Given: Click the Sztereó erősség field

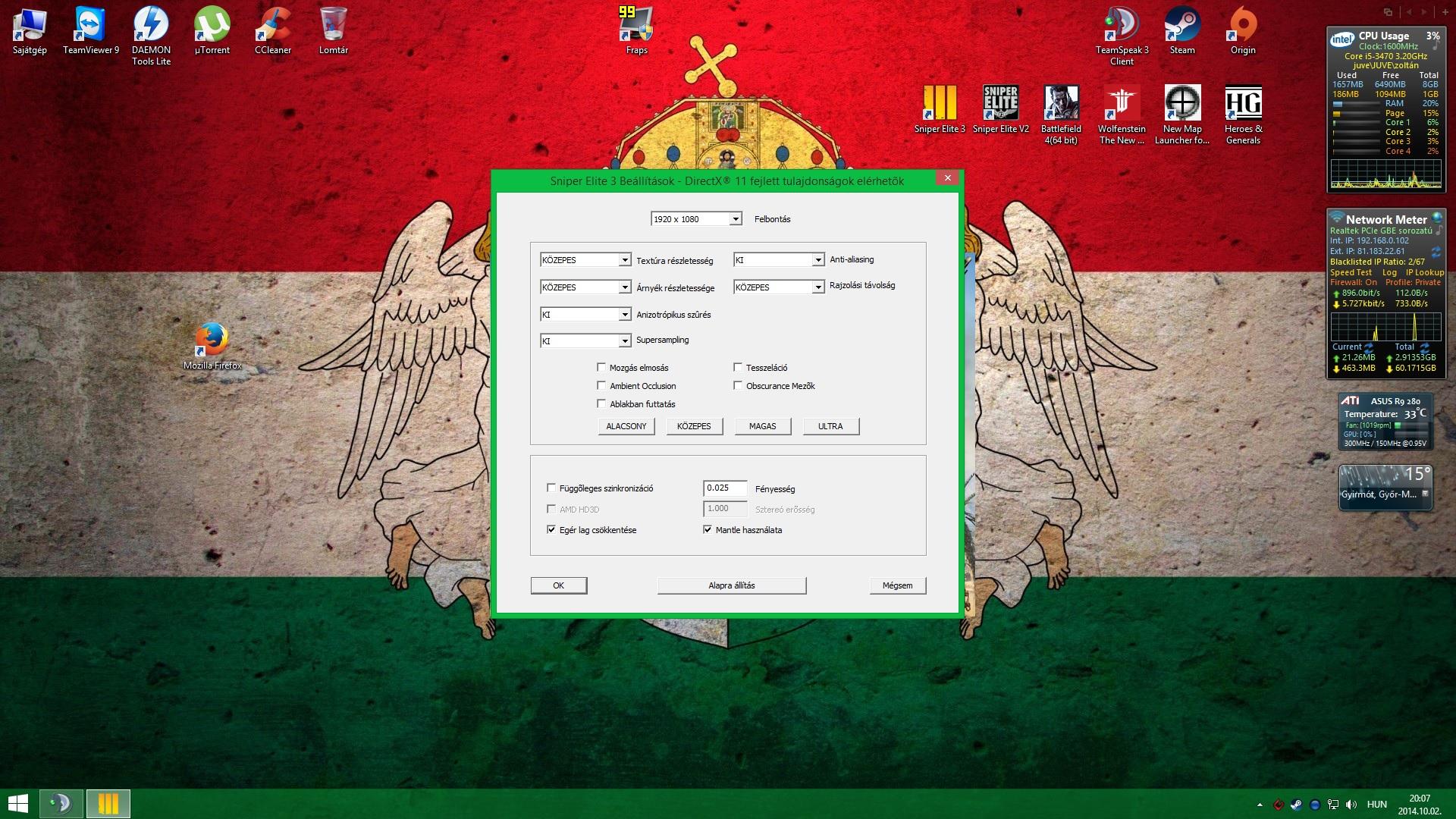Looking at the screenshot, I should [725, 509].
